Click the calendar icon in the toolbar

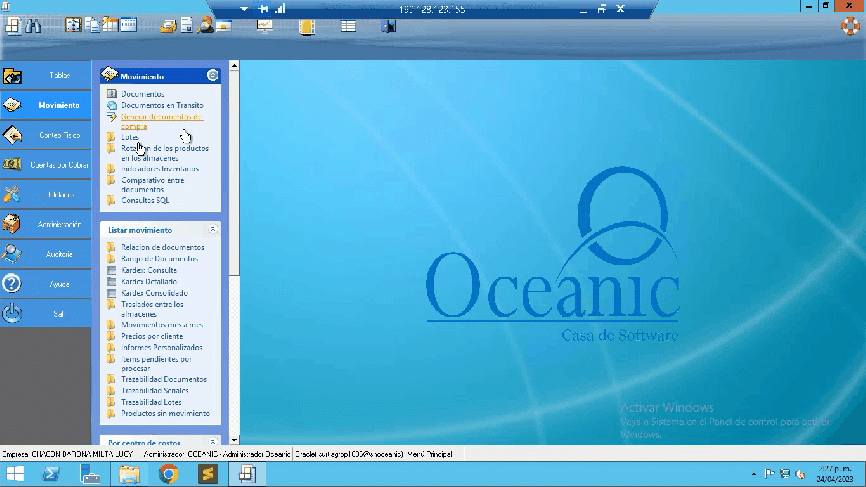click(128, 25)
